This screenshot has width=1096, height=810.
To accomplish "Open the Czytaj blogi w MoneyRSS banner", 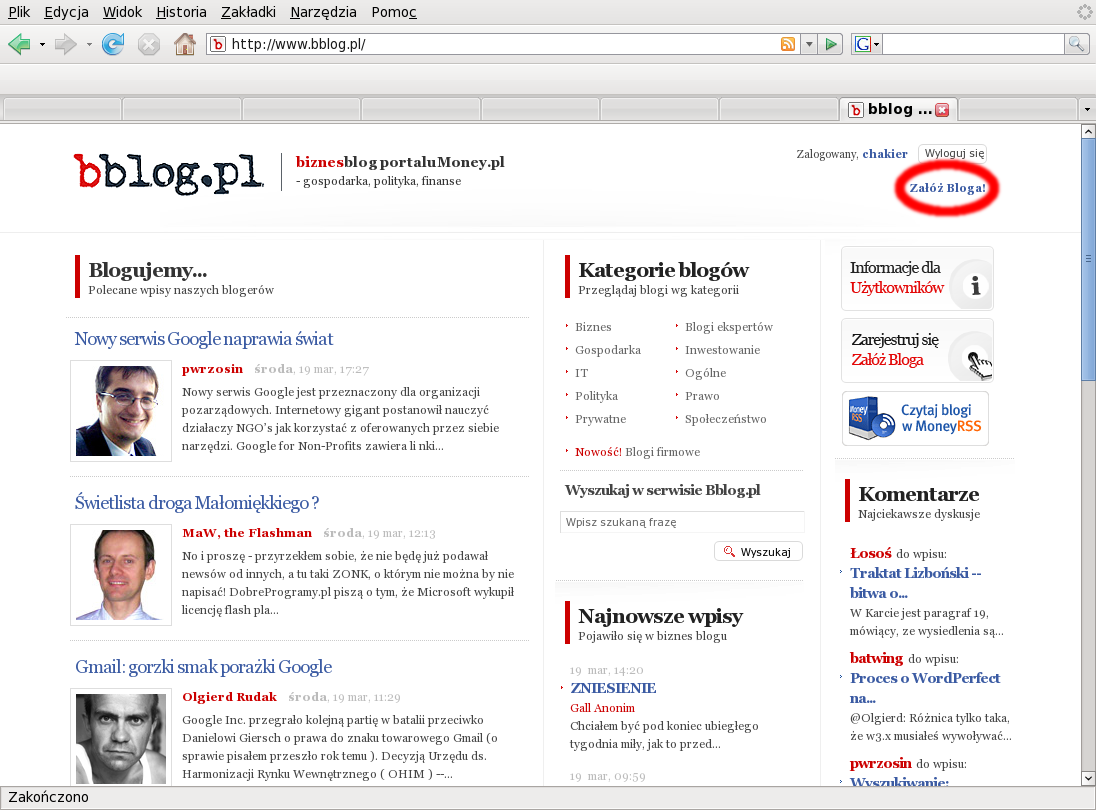I will click(x=915, y=418).
